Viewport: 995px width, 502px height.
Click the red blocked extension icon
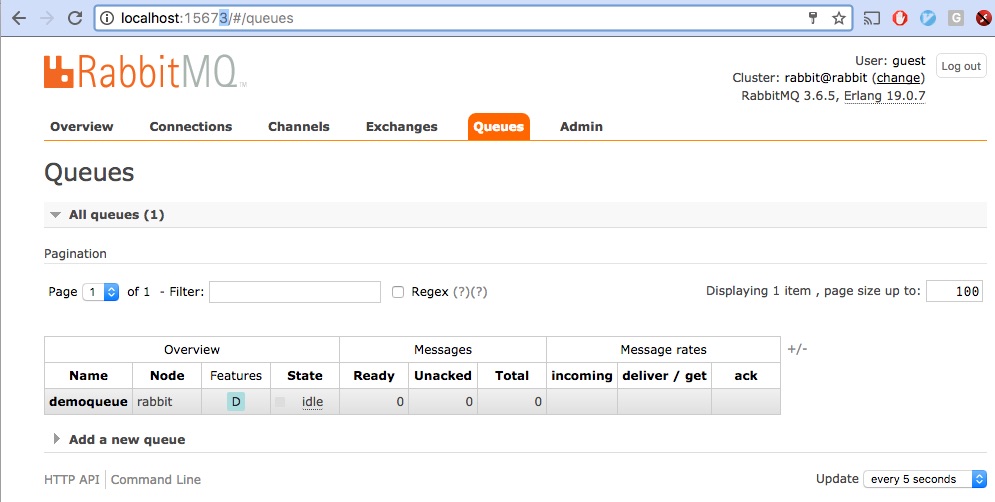click(x=984, y=18)
